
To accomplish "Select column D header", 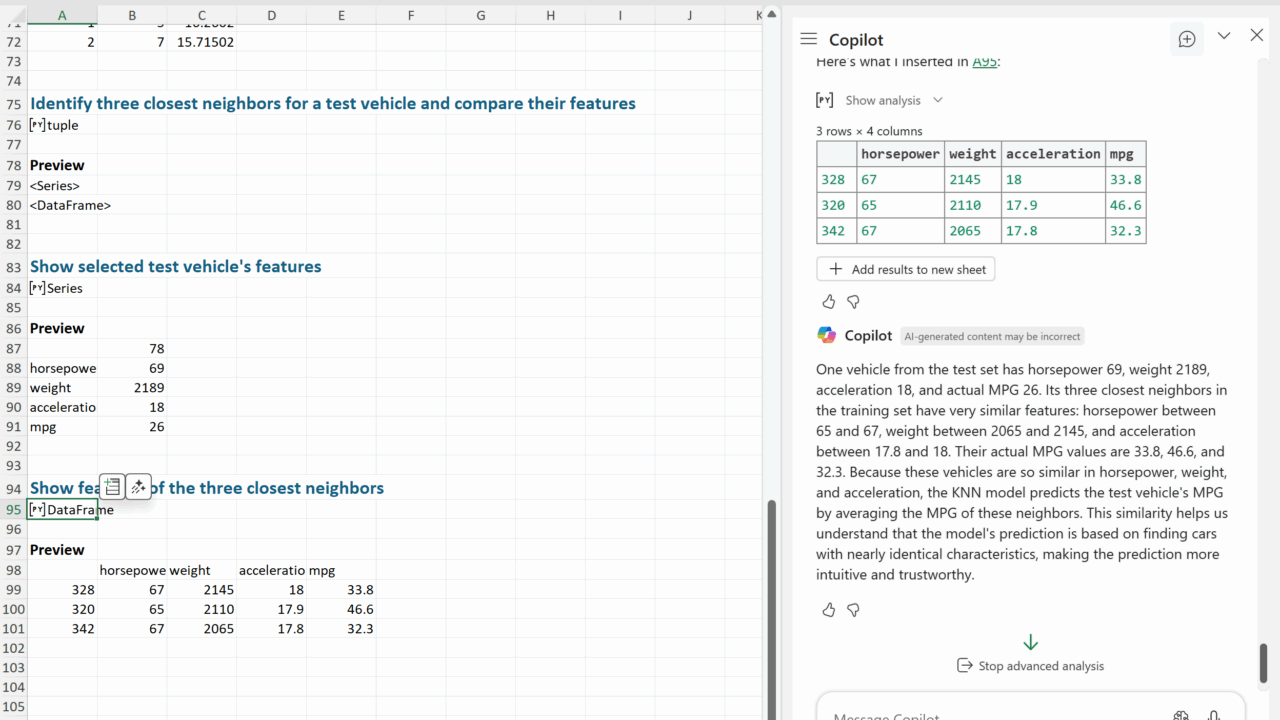I will 271,15.
